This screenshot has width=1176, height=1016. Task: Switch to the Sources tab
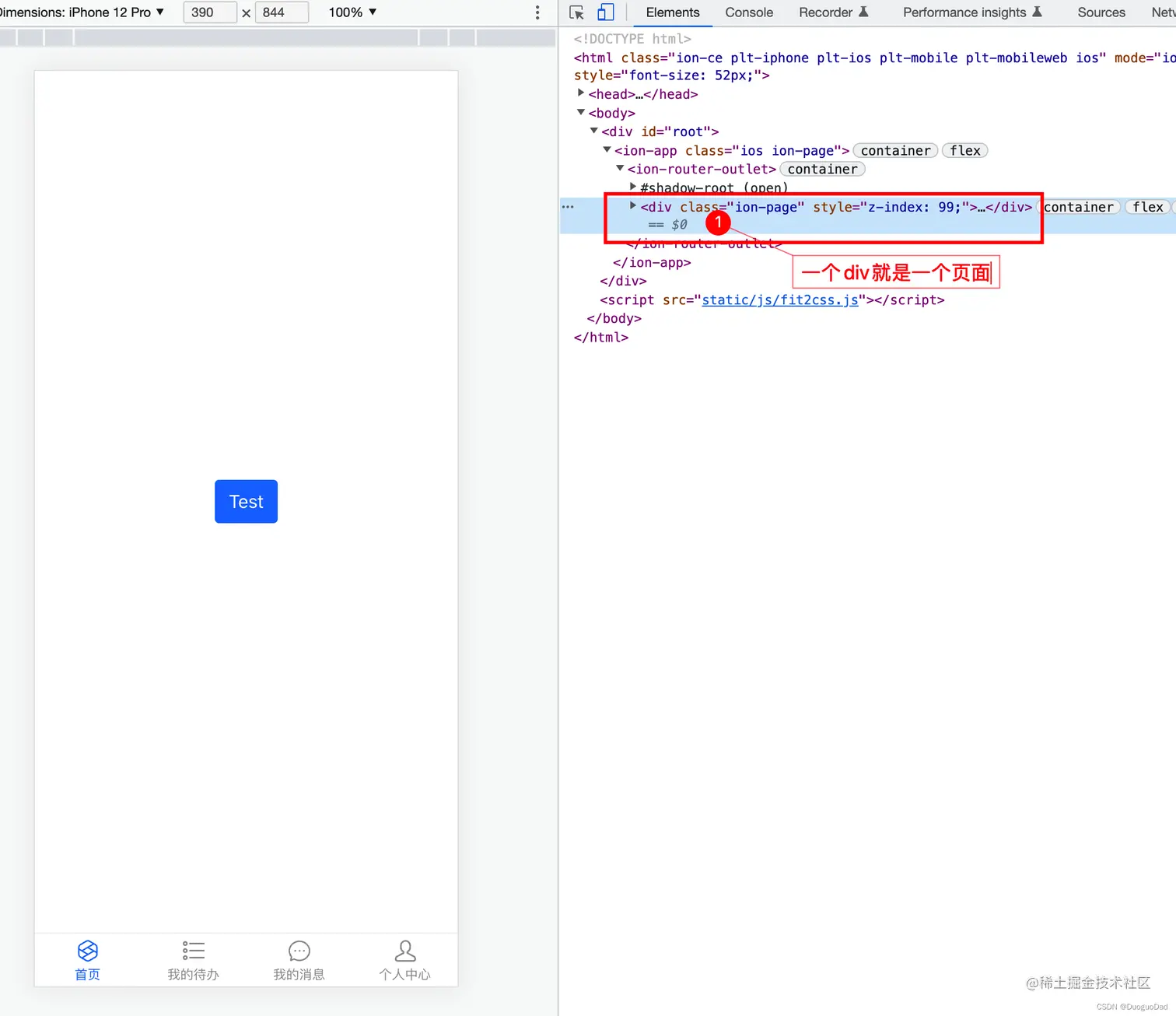[x=1101, y=12]
